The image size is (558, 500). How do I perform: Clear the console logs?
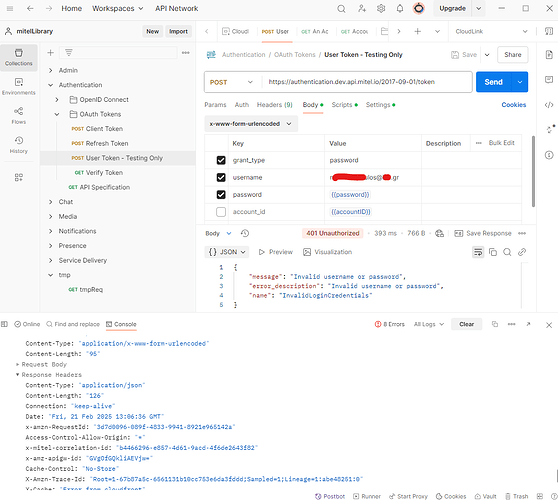point(466,324)
